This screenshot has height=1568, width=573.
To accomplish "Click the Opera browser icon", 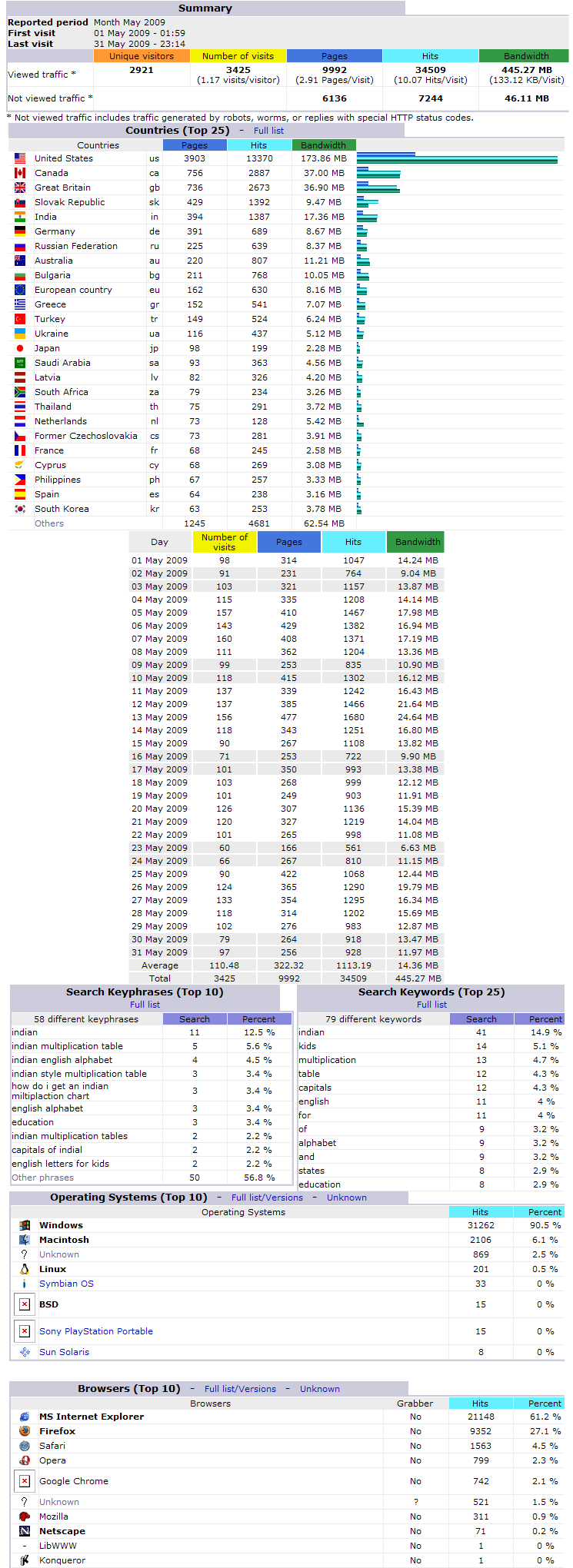I will click(25, 1460).
